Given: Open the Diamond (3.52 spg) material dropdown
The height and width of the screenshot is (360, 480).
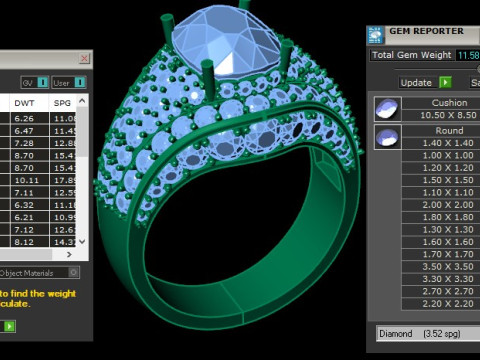Looking at the screenshot, I should coord(428,334).
